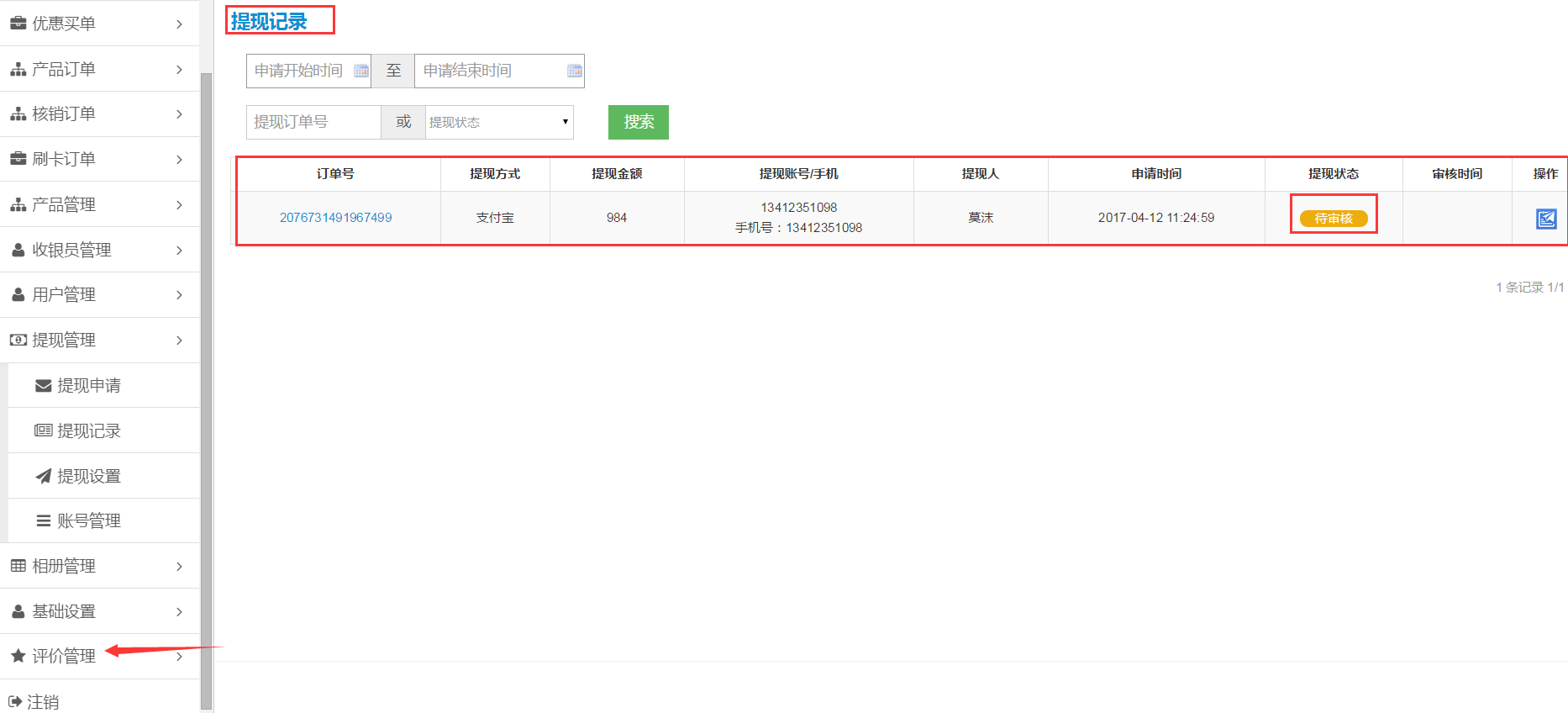Expand the 收银员管理 chevron arrow

pos(179,251)
